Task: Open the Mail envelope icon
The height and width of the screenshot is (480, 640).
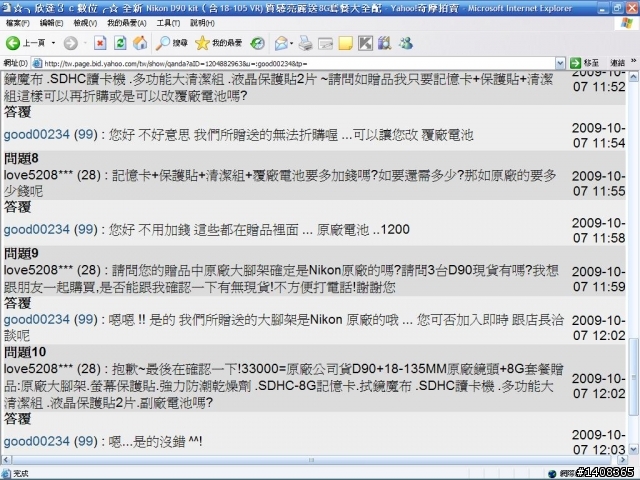Action: (281, 43)
